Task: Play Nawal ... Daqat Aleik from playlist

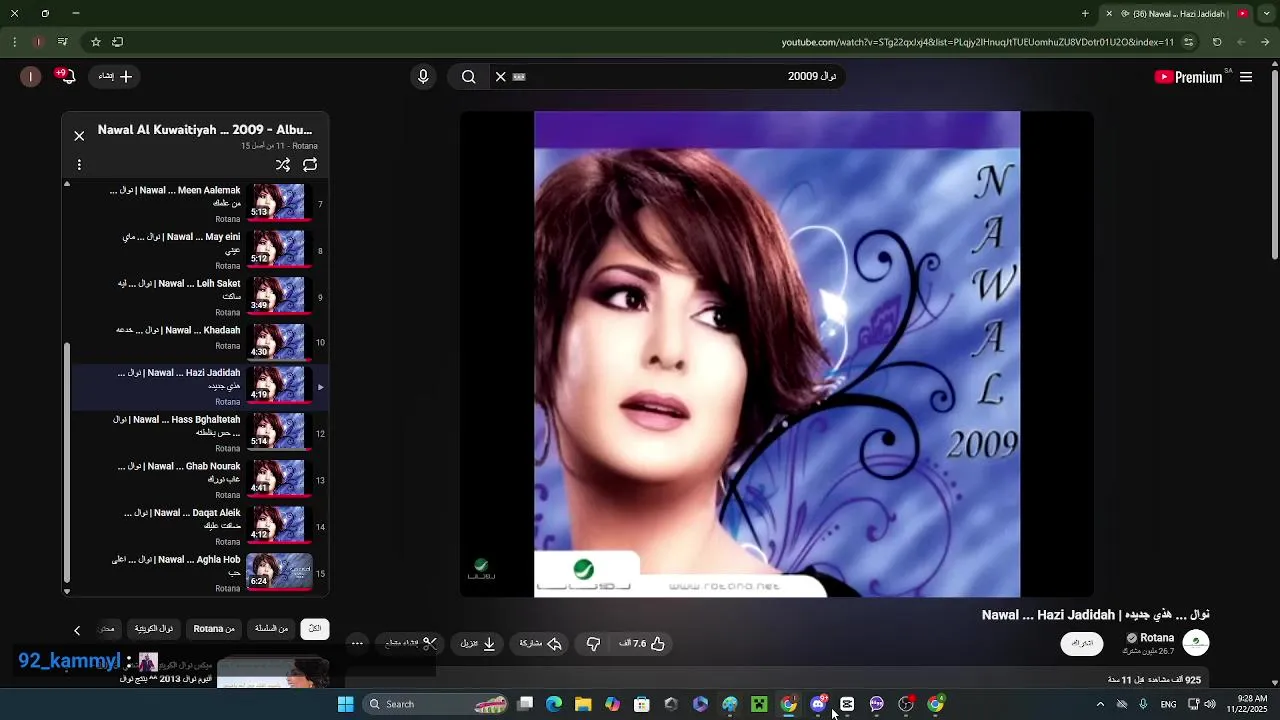Action: tap(200, 527)
